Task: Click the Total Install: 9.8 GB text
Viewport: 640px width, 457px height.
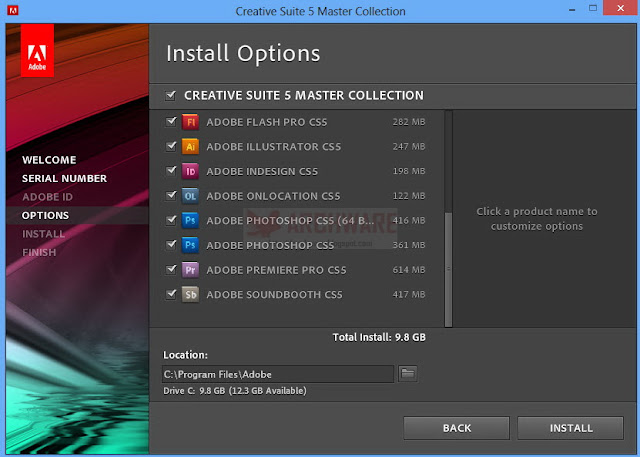Action: 379,337
